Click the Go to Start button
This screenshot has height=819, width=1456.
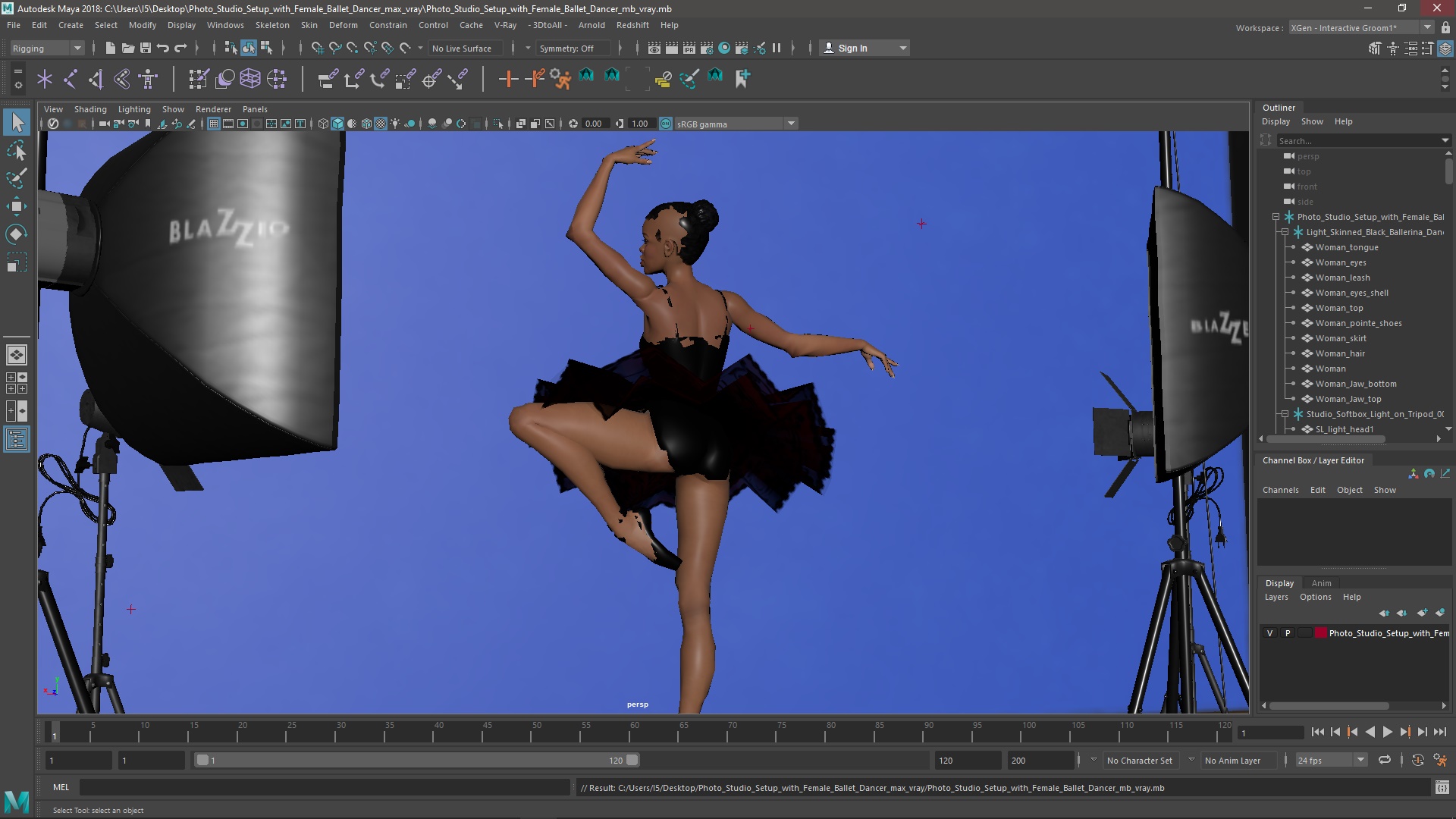tap(1317, 732)
